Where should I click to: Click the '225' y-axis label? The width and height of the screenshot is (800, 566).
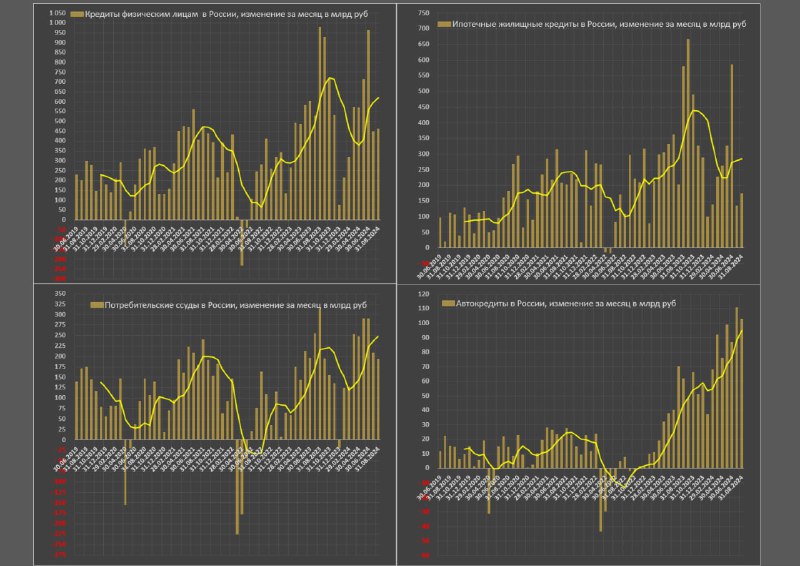(x=60, y=346)
